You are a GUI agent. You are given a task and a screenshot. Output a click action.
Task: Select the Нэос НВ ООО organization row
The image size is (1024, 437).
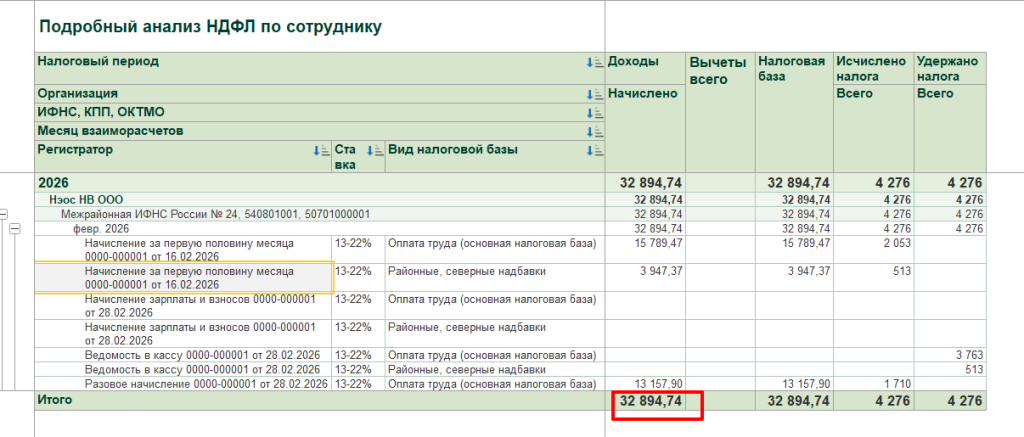[300, 200]
